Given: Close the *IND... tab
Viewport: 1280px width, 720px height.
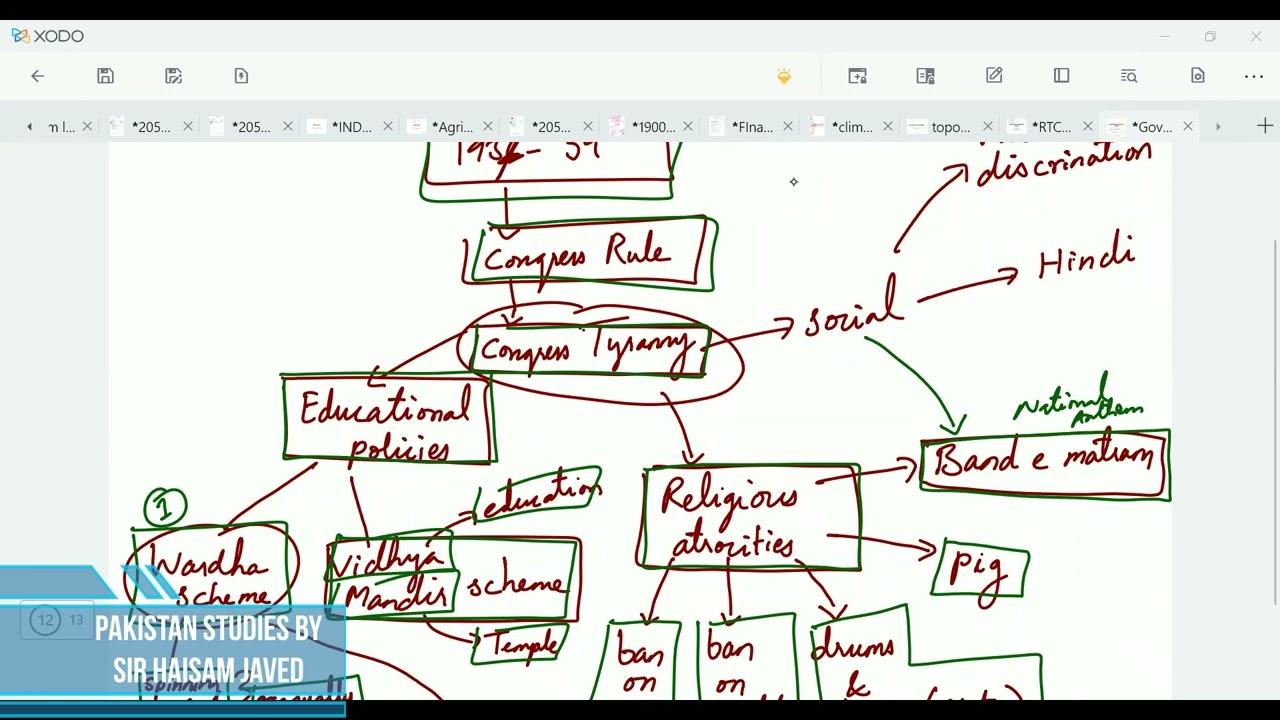Looking at the screenshot, I should (x=388, y=127).
